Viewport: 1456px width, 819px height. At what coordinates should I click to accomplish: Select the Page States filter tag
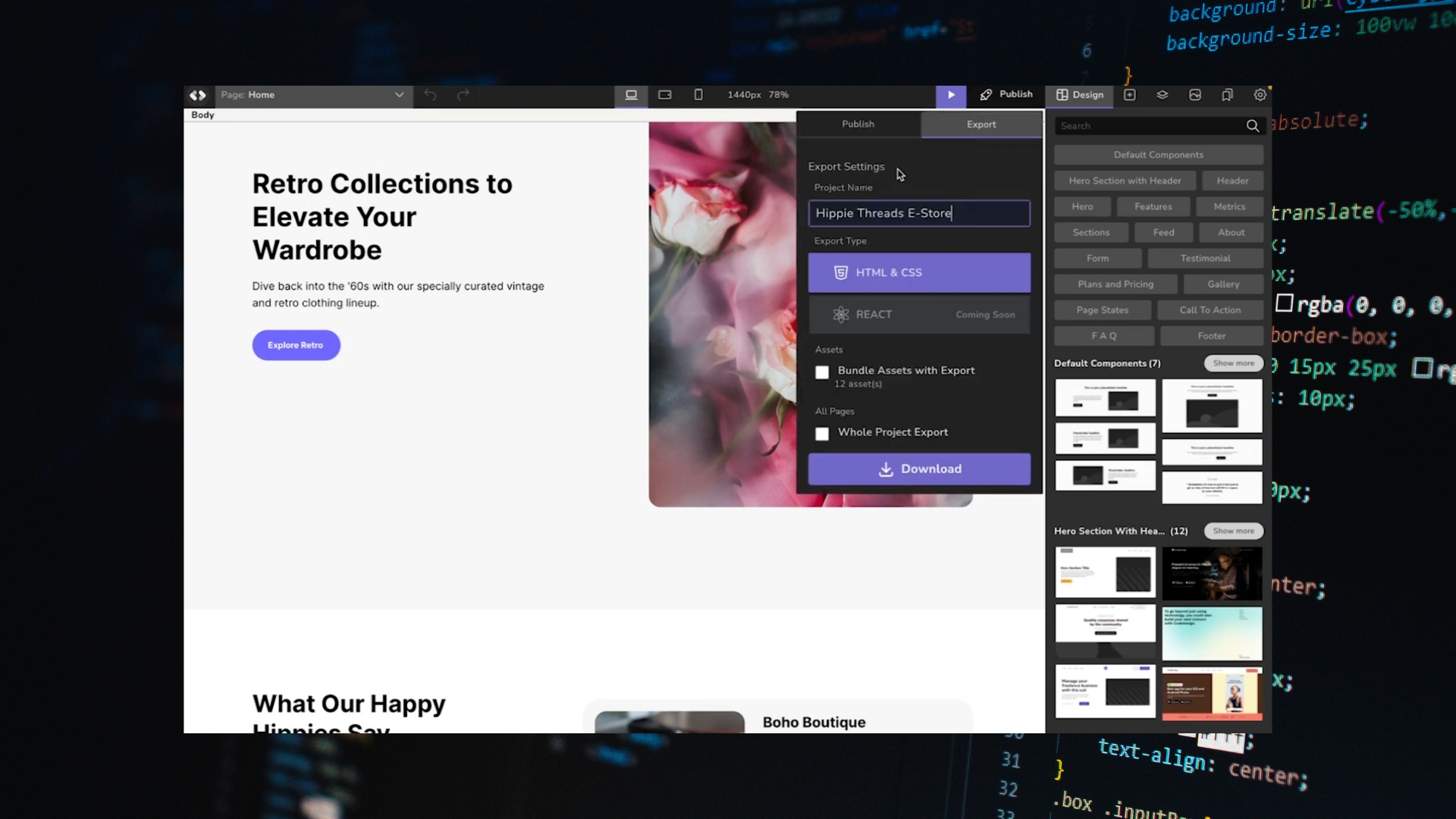(x=1103, y=309)
